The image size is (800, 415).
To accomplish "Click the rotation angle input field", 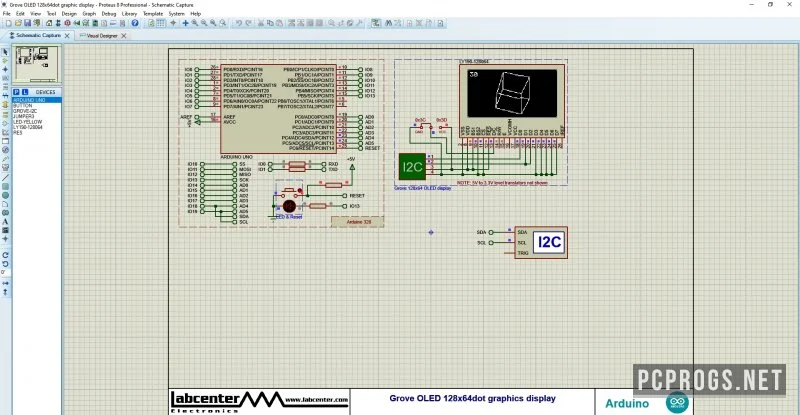I will point(5,272).
